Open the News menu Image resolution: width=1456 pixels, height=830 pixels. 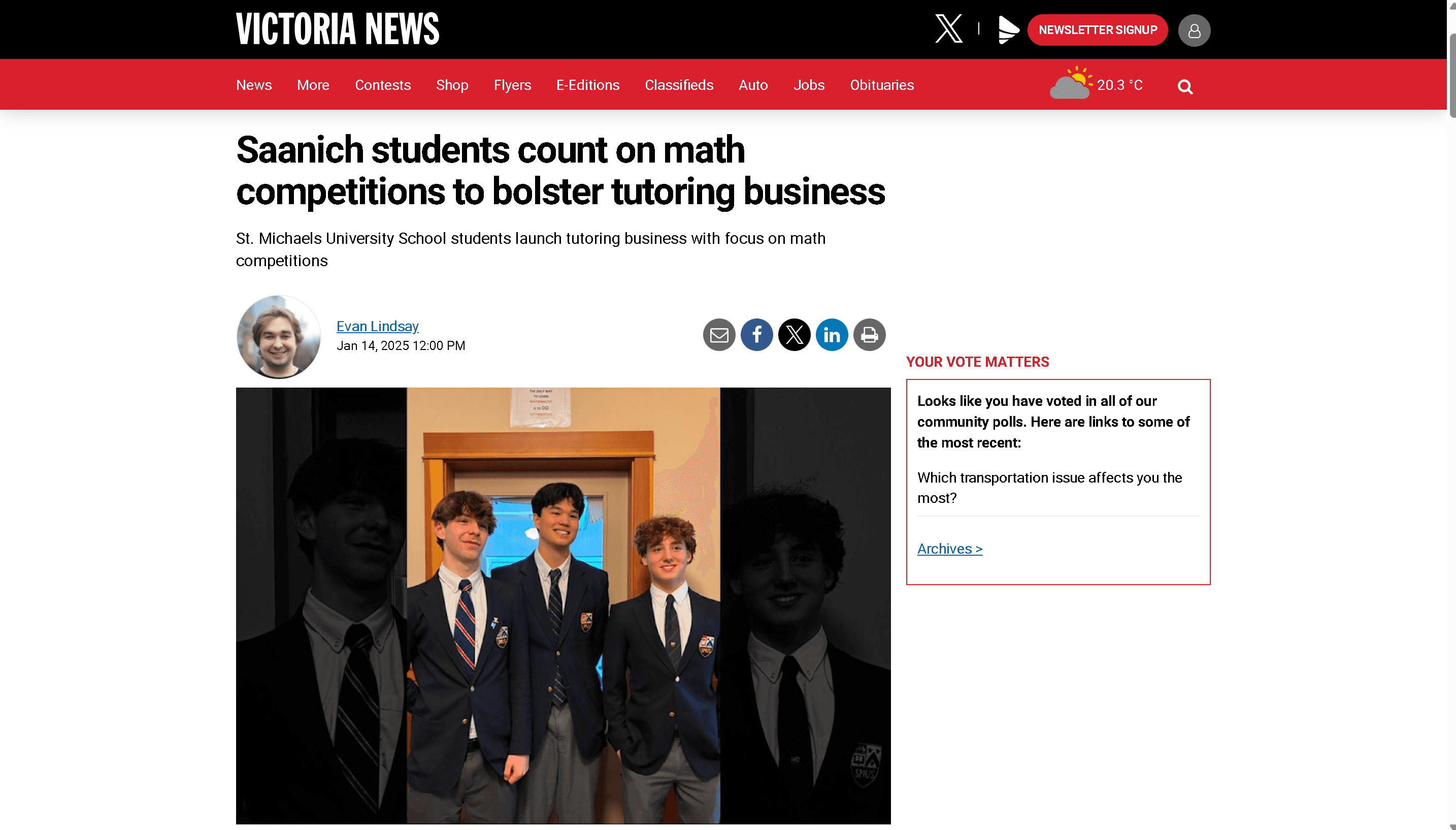click(253, 85)
